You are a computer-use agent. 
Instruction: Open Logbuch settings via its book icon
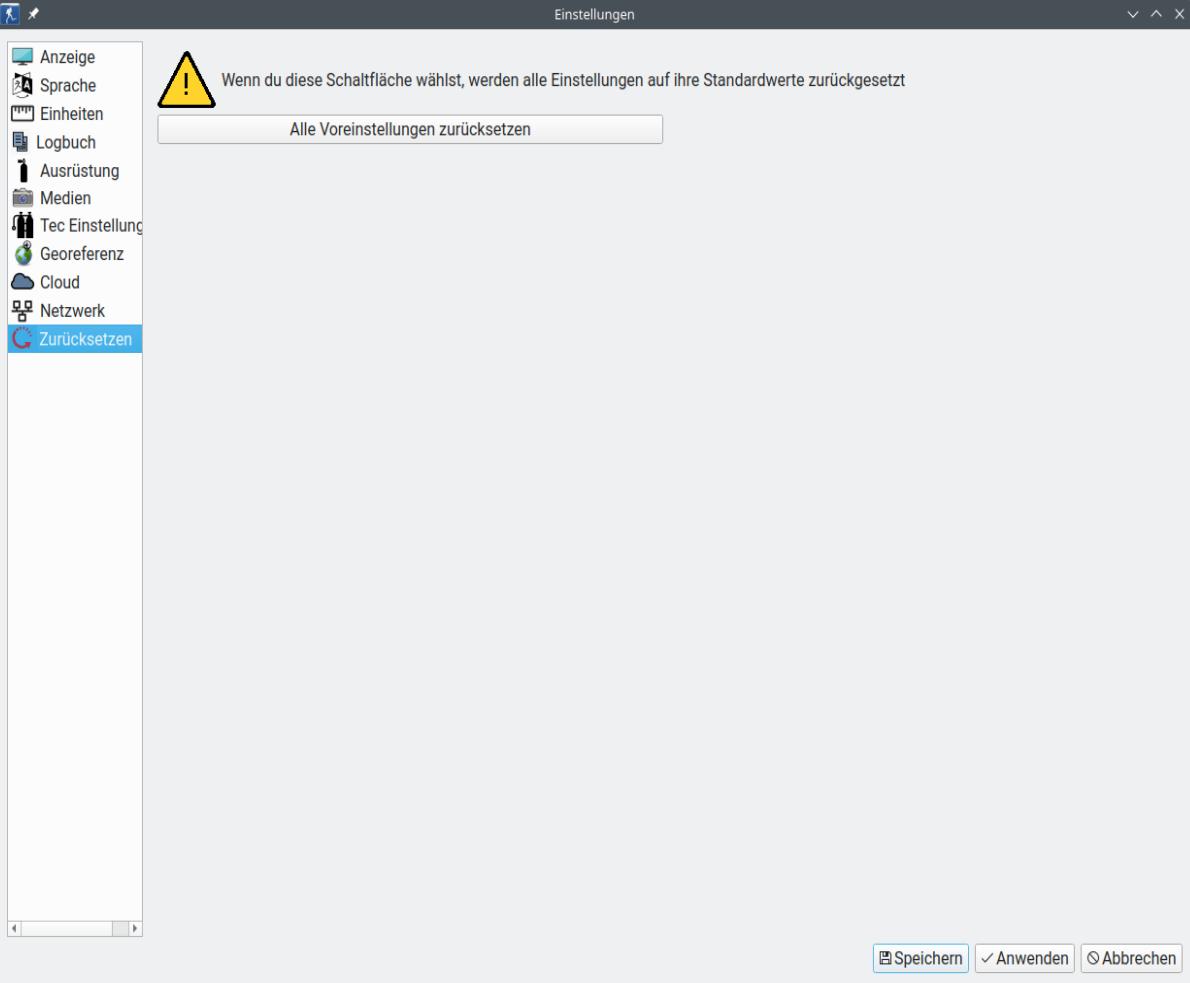pos(20,142)
